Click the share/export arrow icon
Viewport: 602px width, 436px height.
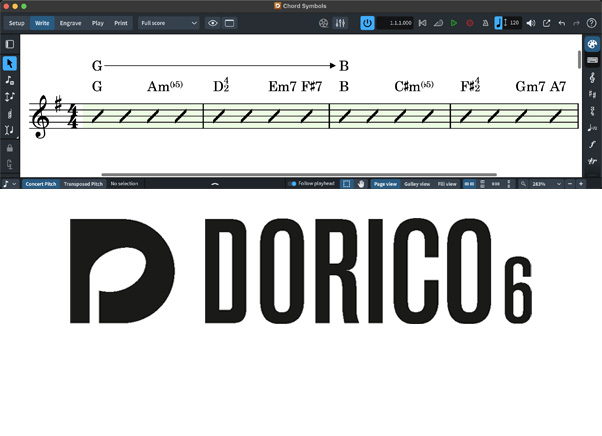546,23
